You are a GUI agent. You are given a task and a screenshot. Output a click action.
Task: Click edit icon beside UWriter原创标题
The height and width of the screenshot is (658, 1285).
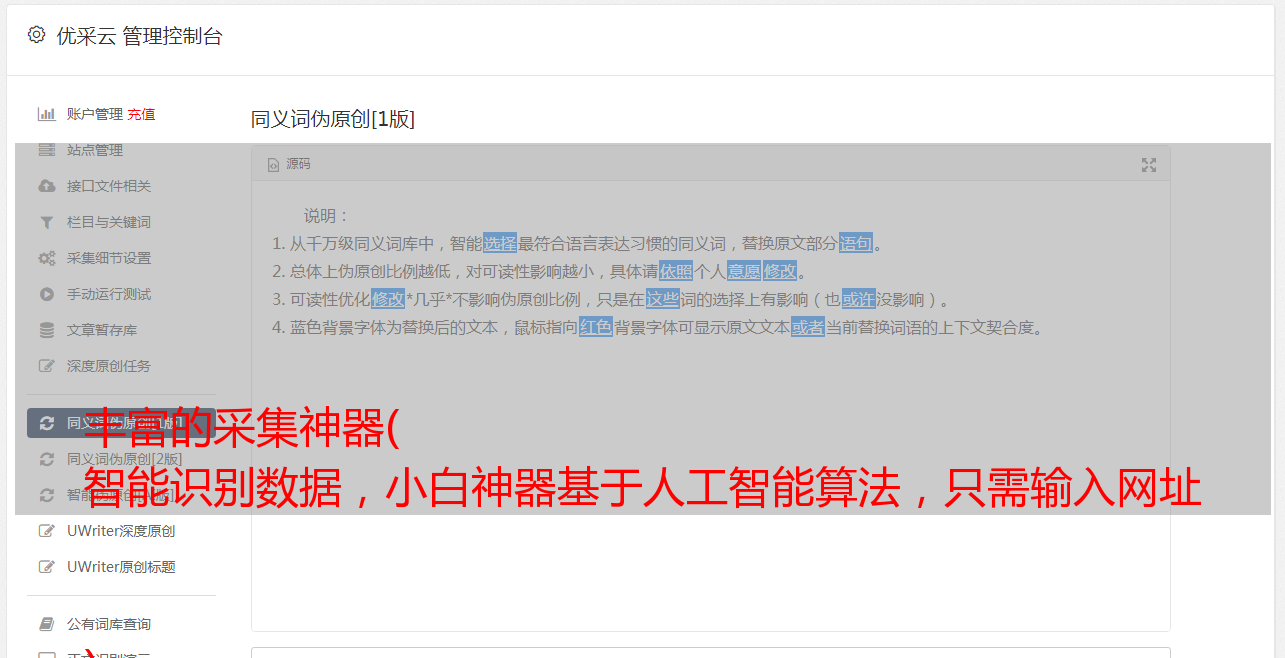pos(46,567)
